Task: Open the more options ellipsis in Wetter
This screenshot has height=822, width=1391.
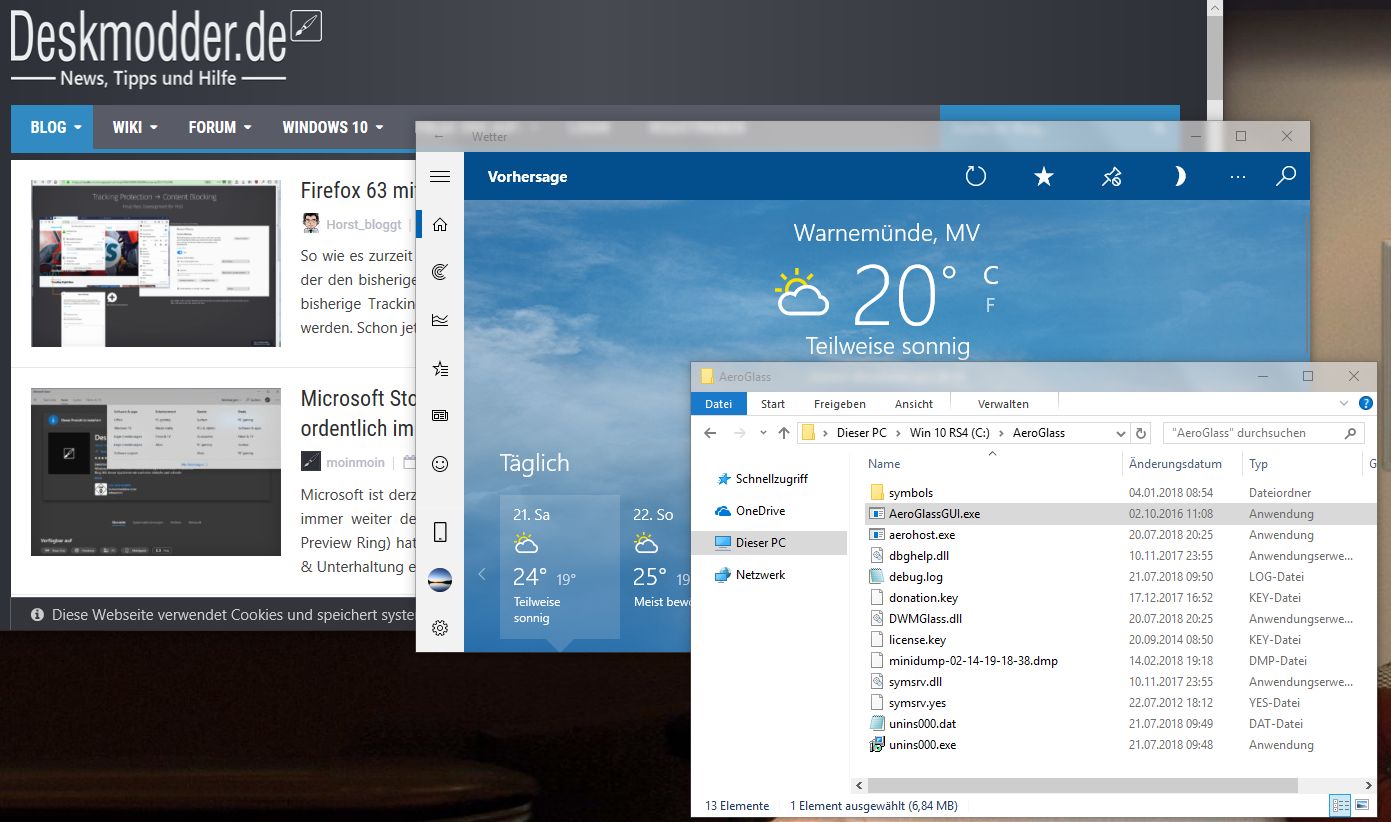Action: [x=1238, y=177]
